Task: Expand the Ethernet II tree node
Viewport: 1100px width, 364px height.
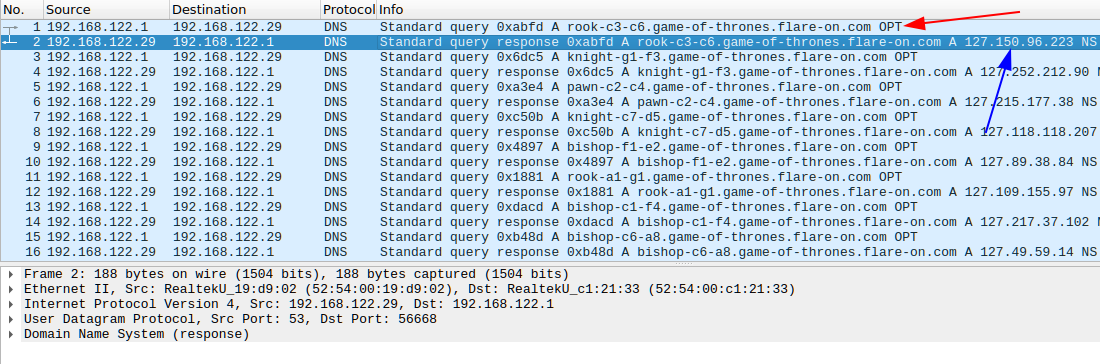Action: (11, 289)
